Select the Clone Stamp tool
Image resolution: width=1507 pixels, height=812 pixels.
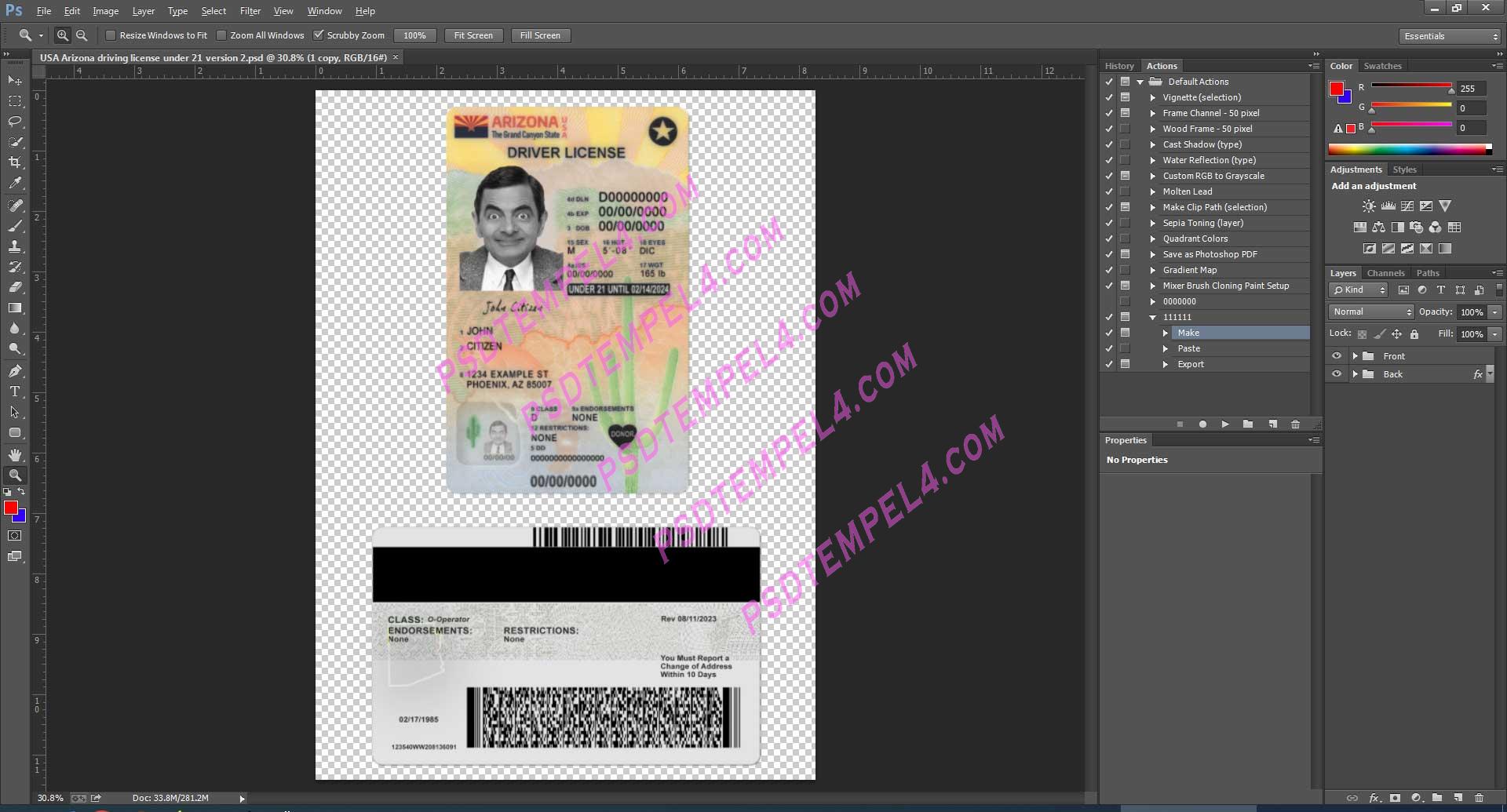pyautogui.click(x=15, y=246)
